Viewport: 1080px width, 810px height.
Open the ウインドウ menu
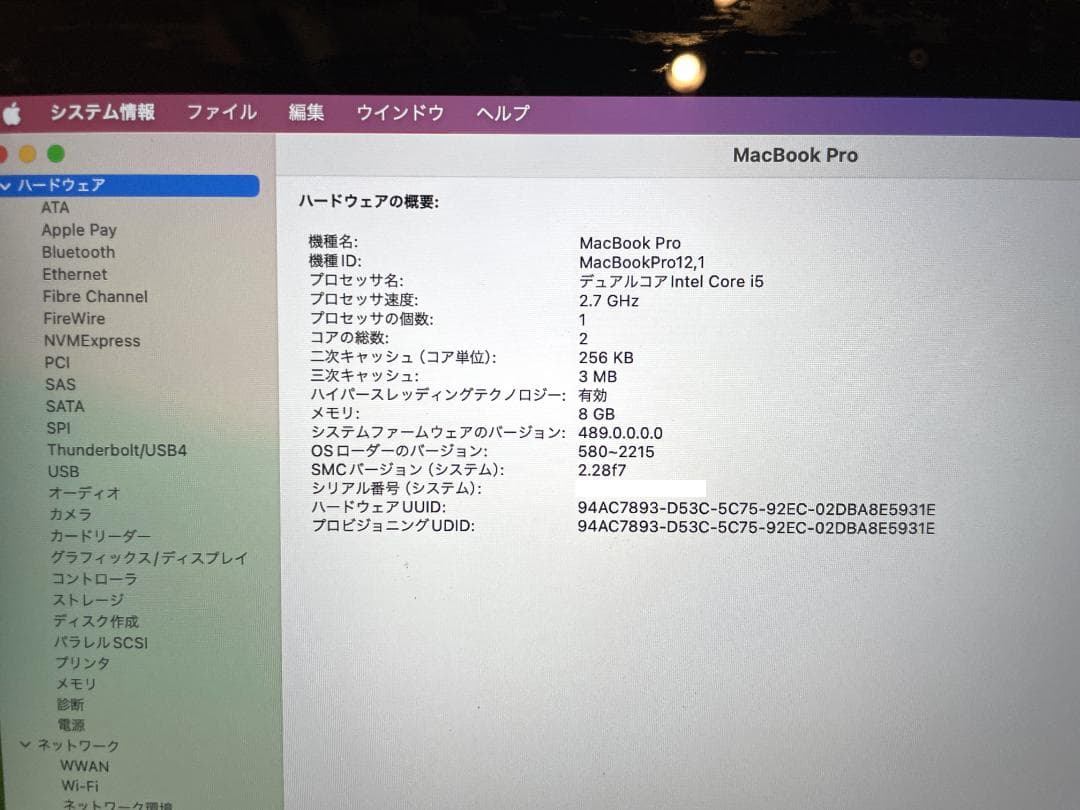399,113
